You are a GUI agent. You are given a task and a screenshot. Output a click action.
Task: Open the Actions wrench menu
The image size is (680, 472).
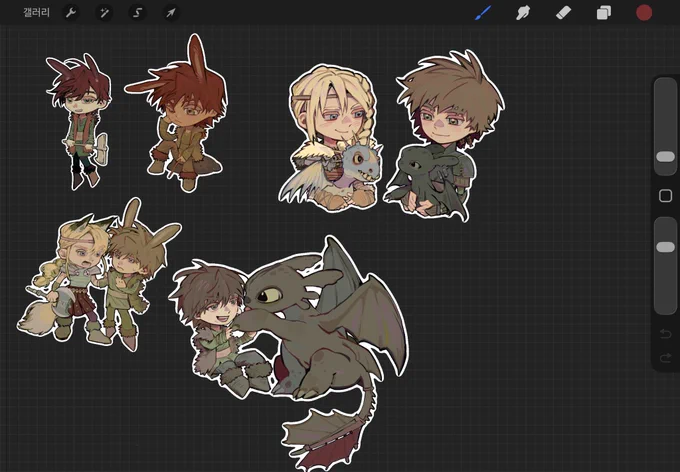(71, 13)
